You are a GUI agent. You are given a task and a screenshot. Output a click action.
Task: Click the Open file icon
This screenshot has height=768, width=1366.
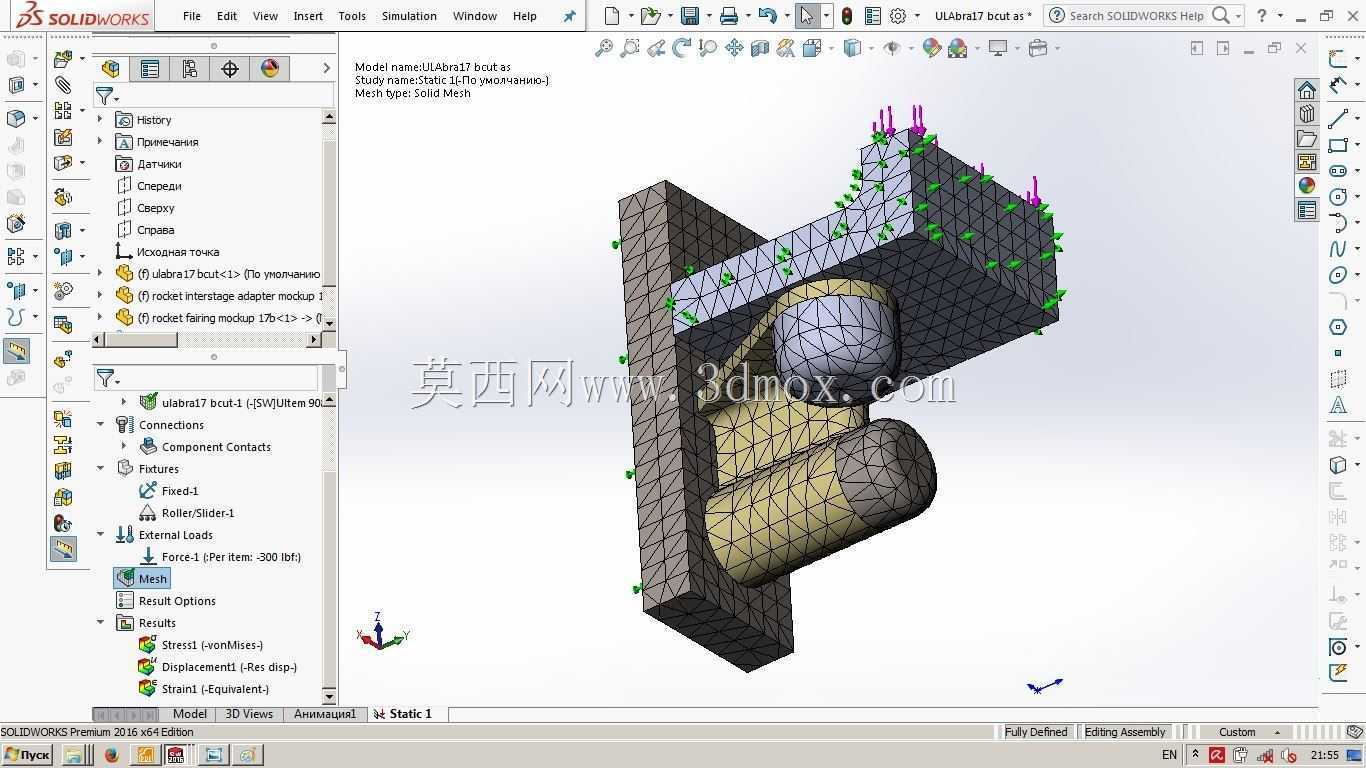[651, 16]
